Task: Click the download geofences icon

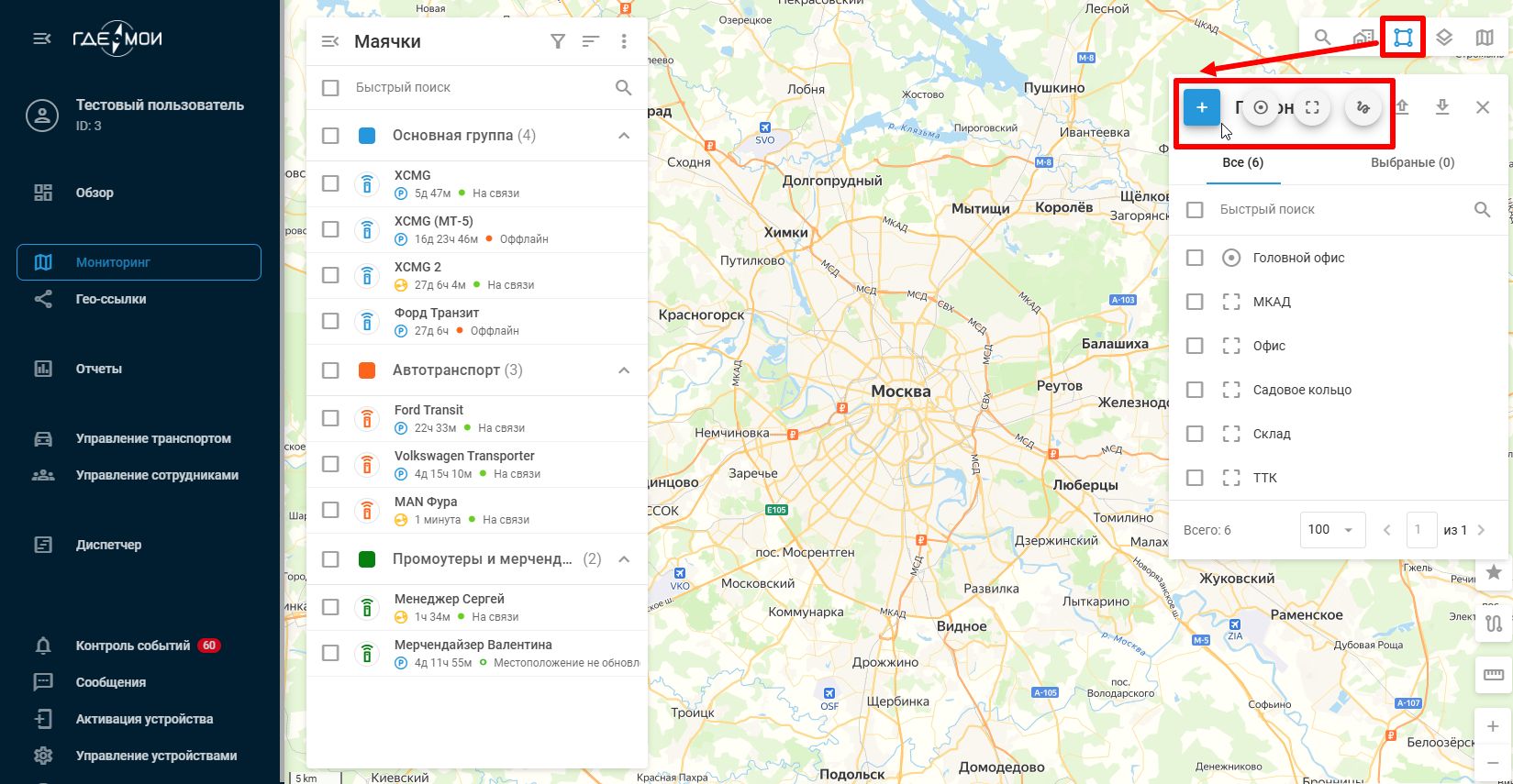Action: click(x=1442, y=107)
